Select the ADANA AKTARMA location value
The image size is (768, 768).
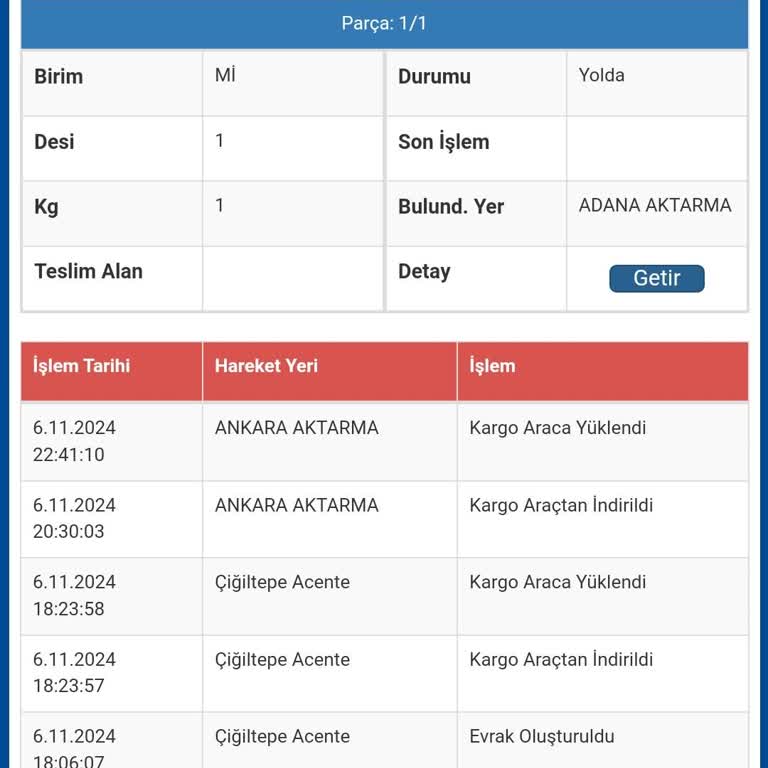(x=655, y=205)
